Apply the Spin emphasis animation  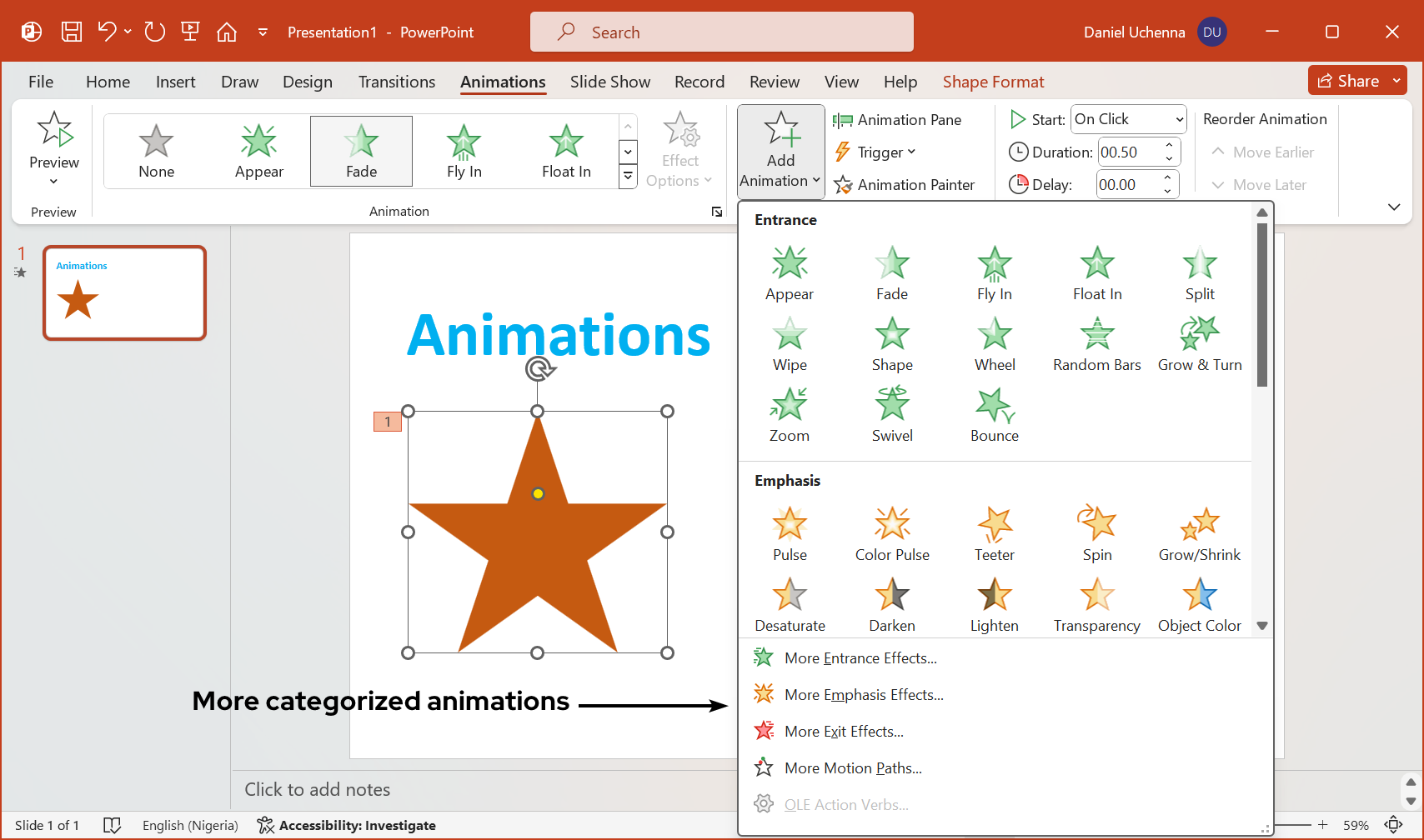[x=1096, y=532]
